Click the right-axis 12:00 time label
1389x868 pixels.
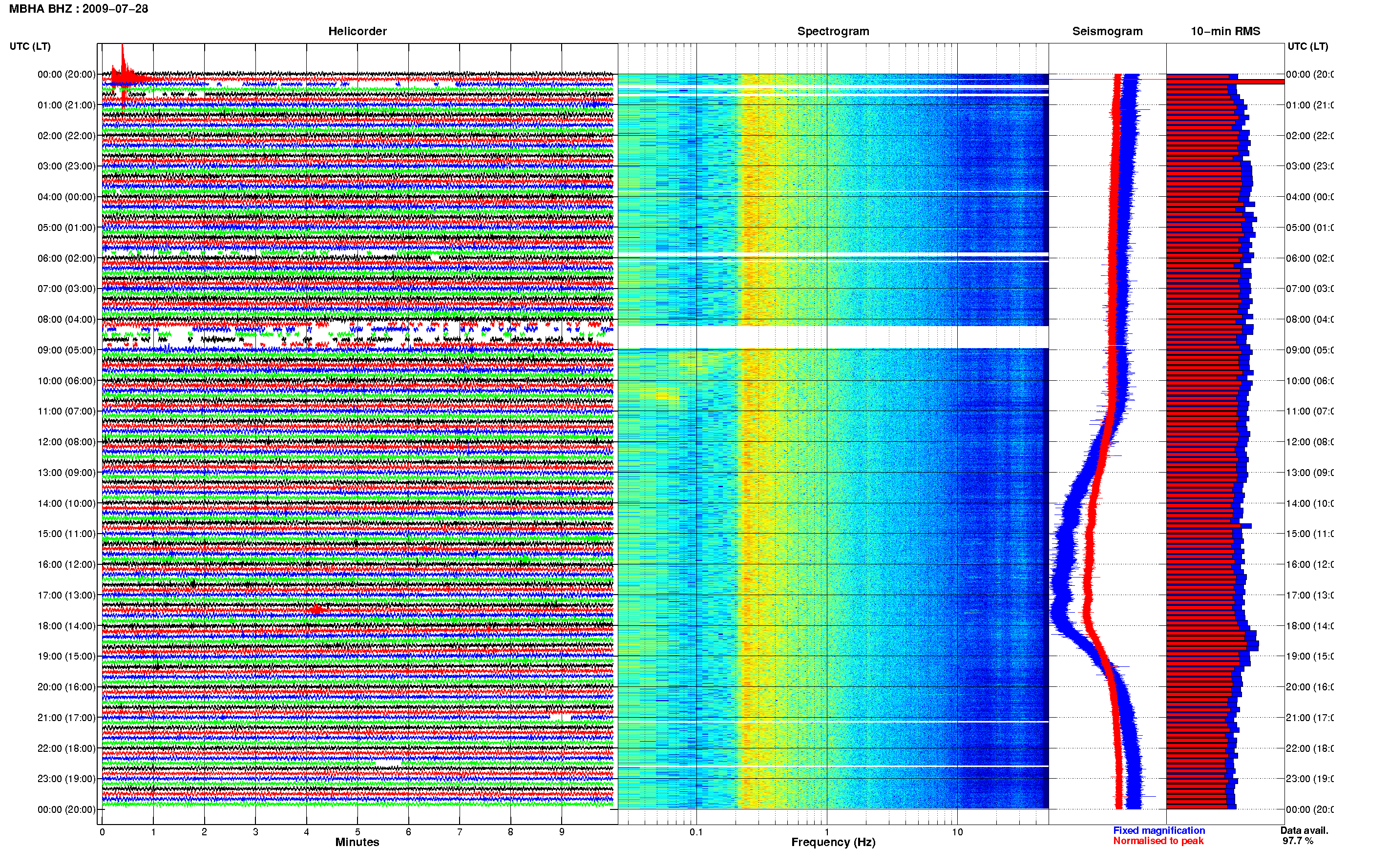coord(1310,442)
